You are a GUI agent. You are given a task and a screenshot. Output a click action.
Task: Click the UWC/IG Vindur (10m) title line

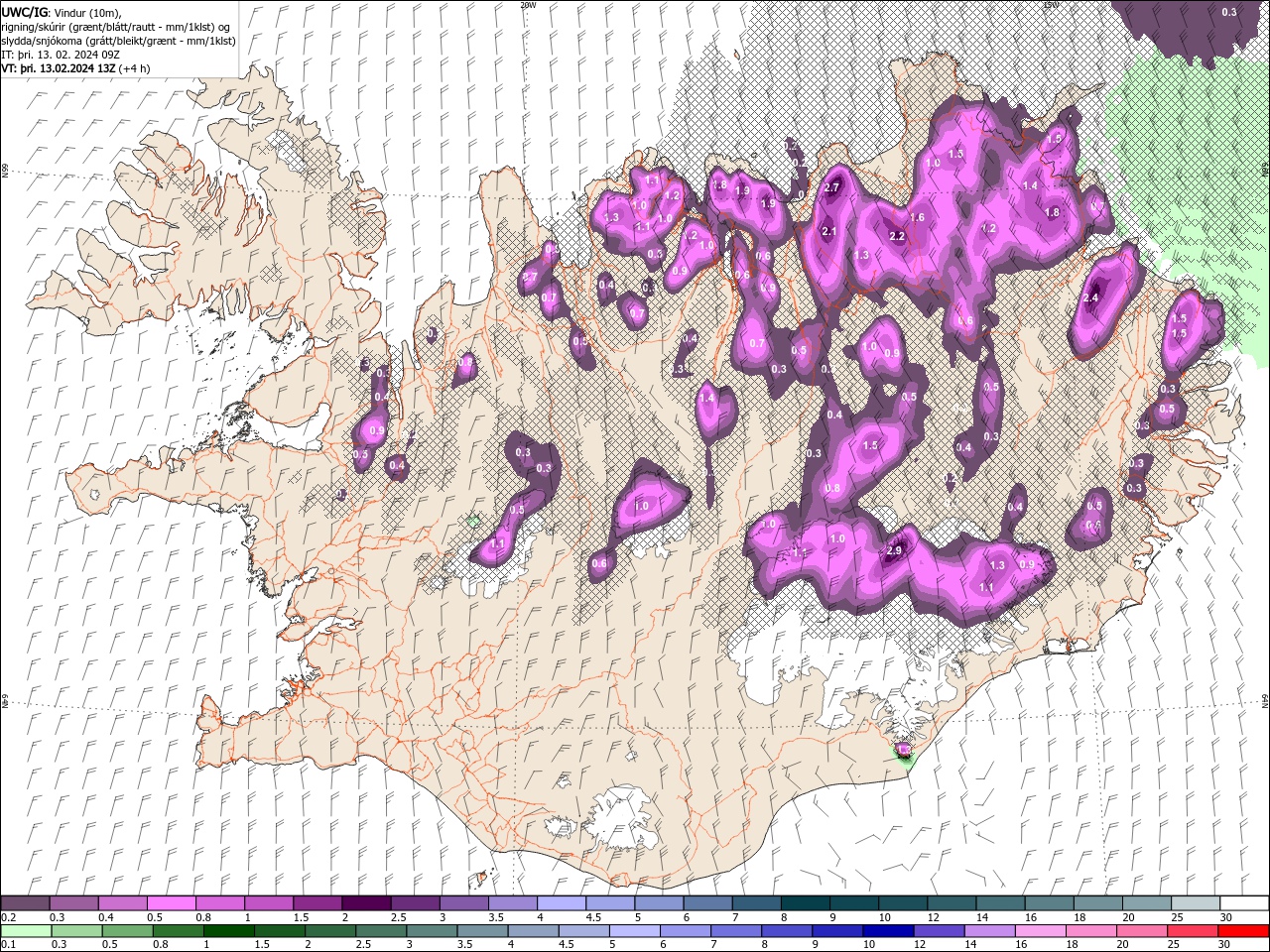(x=62, y=12)
